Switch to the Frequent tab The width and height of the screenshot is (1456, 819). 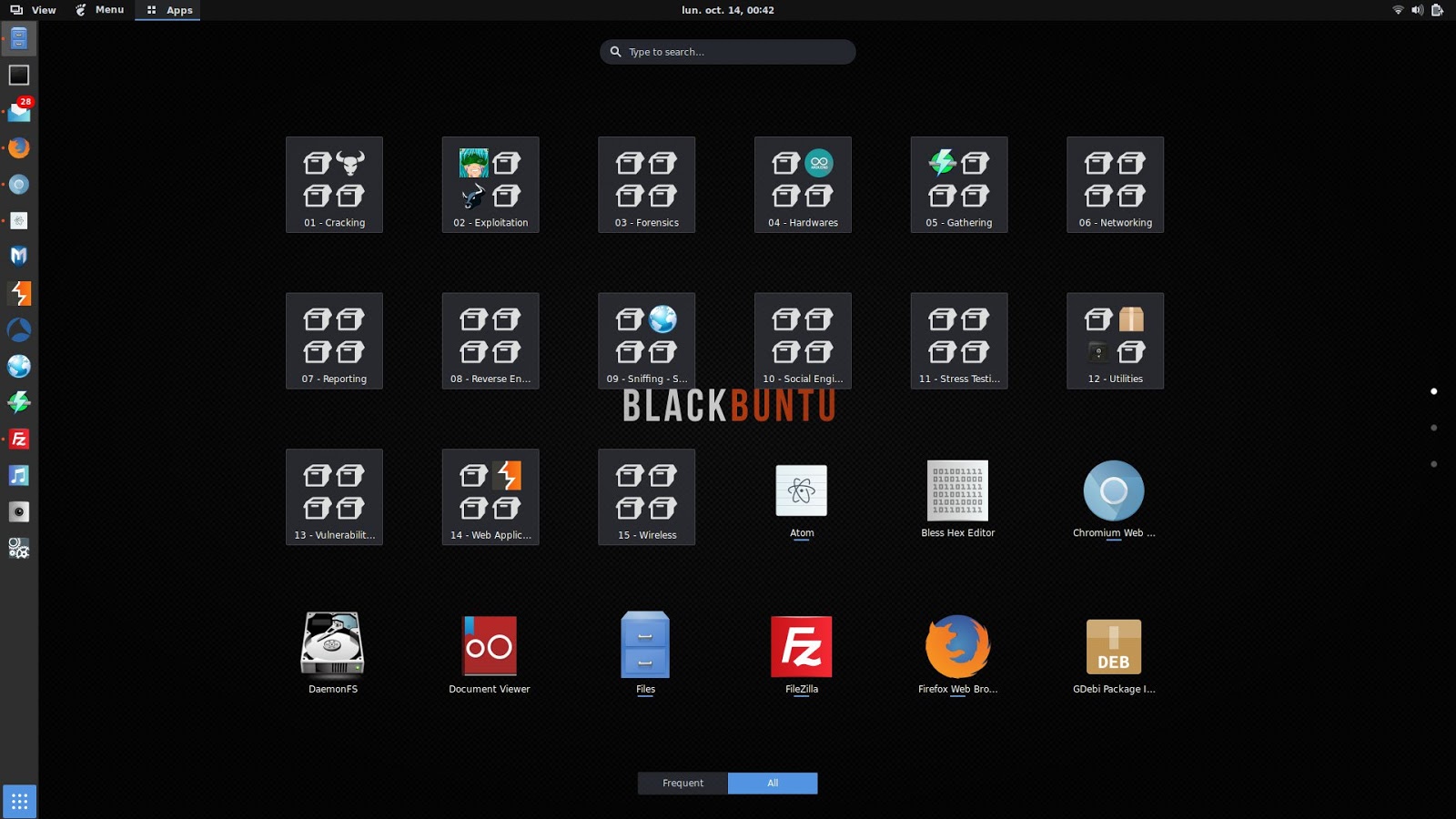683,783
